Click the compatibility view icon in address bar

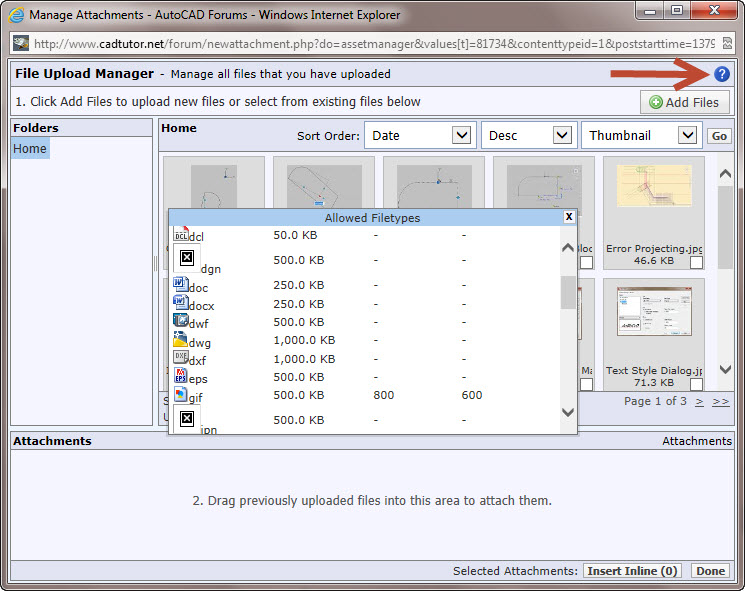point(727,44)
